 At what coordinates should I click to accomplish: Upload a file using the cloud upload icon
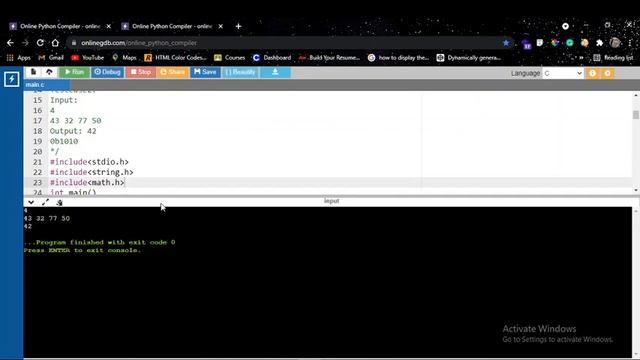click(49, 72)
